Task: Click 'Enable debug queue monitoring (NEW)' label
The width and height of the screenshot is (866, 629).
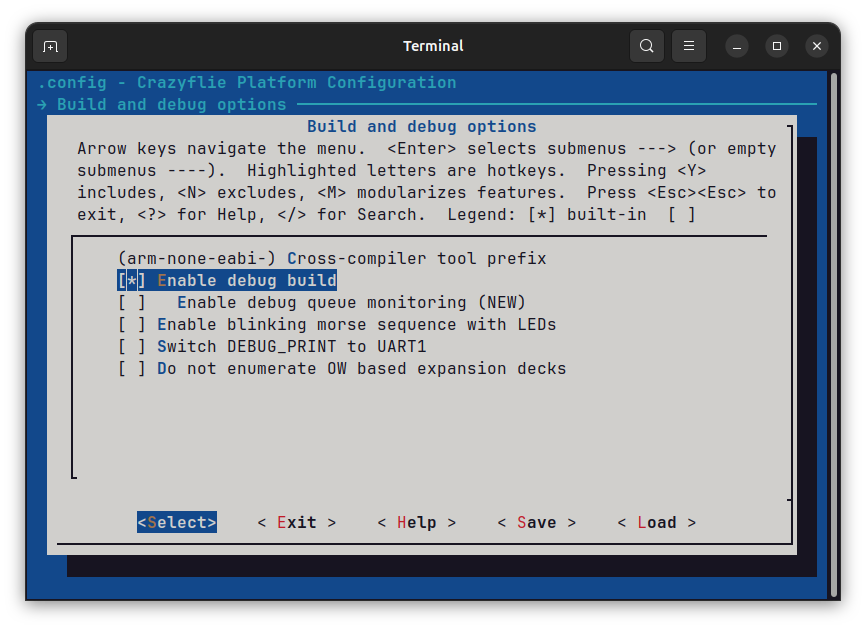Action: click(x=351, y=303)
